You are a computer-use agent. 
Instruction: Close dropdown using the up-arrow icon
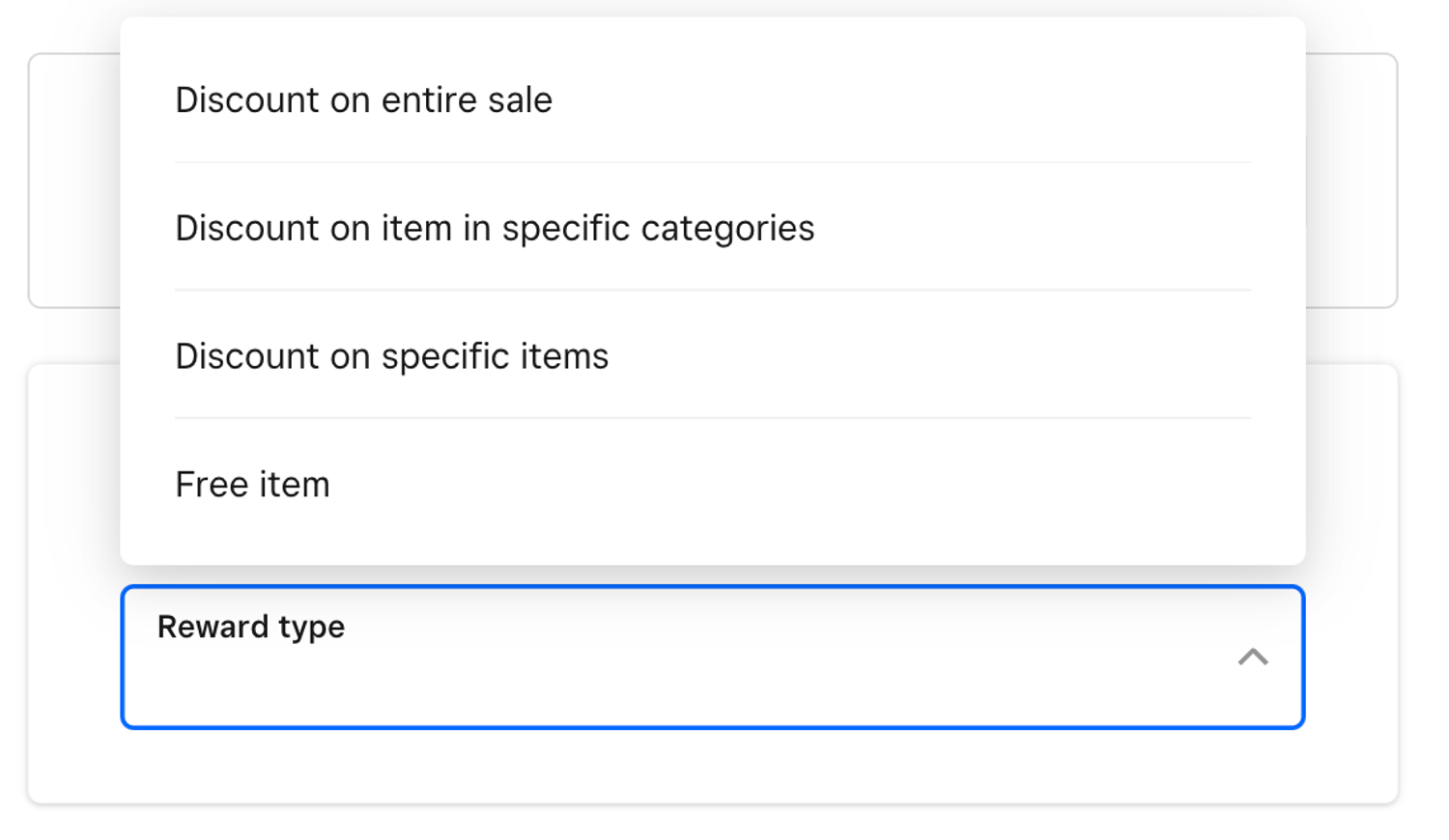click(1253, 658)
